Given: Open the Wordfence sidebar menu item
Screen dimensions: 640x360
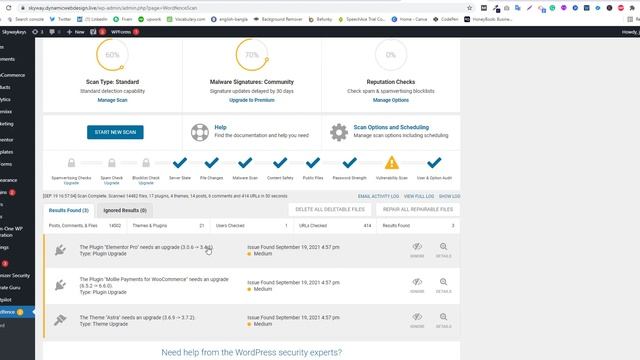Looking at the screenshot, I should click(x=17, y=312).
